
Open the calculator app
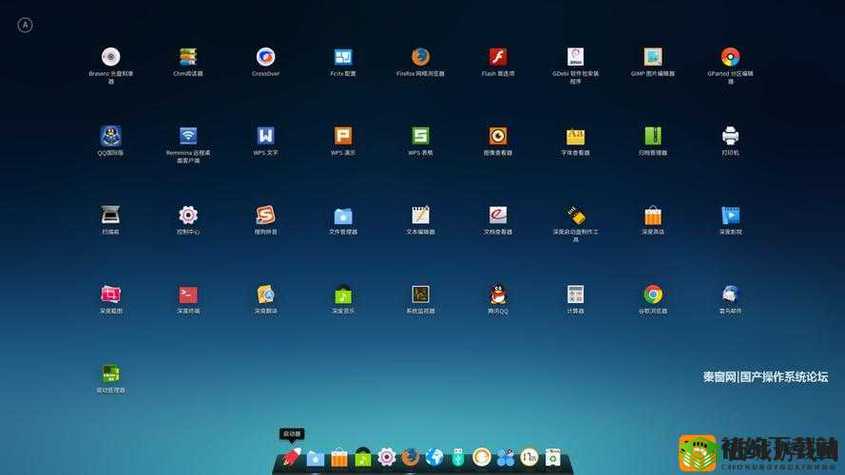point(576,294)
